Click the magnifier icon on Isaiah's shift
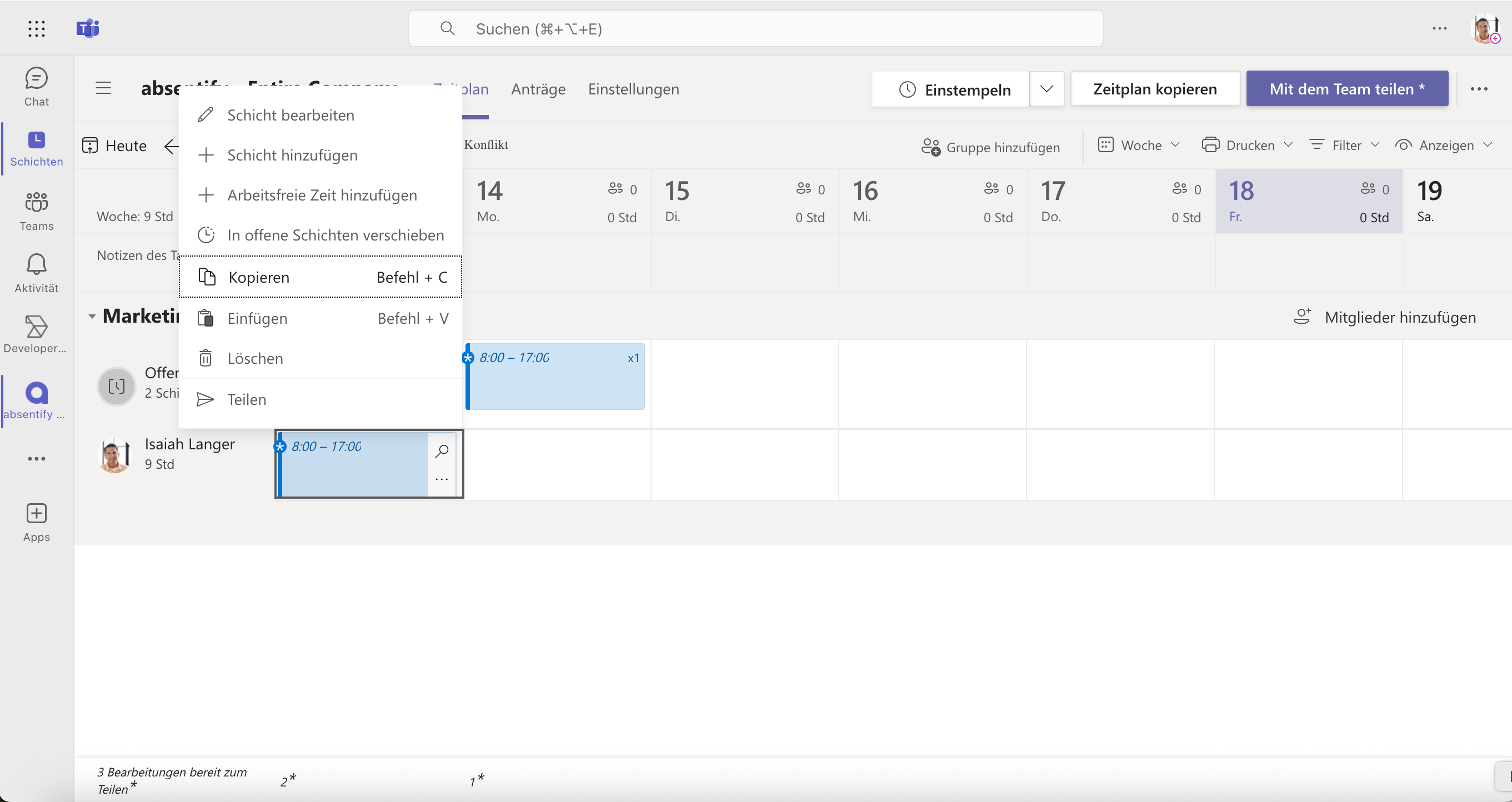The height and width of the screenshot is (802, 1512). pyautogui.click(x=442, y=450)
